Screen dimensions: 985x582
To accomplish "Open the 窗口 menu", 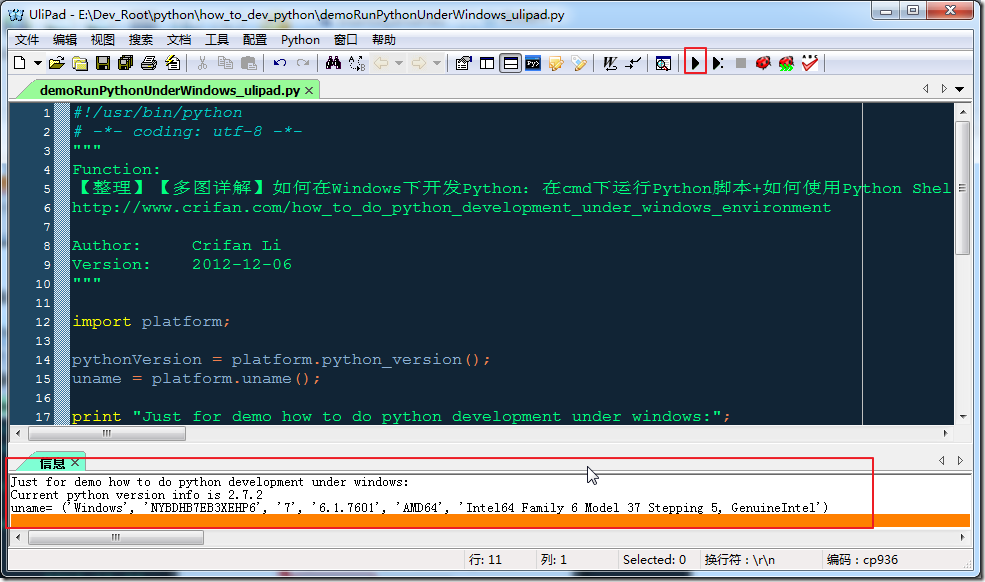I will point(346,40).
